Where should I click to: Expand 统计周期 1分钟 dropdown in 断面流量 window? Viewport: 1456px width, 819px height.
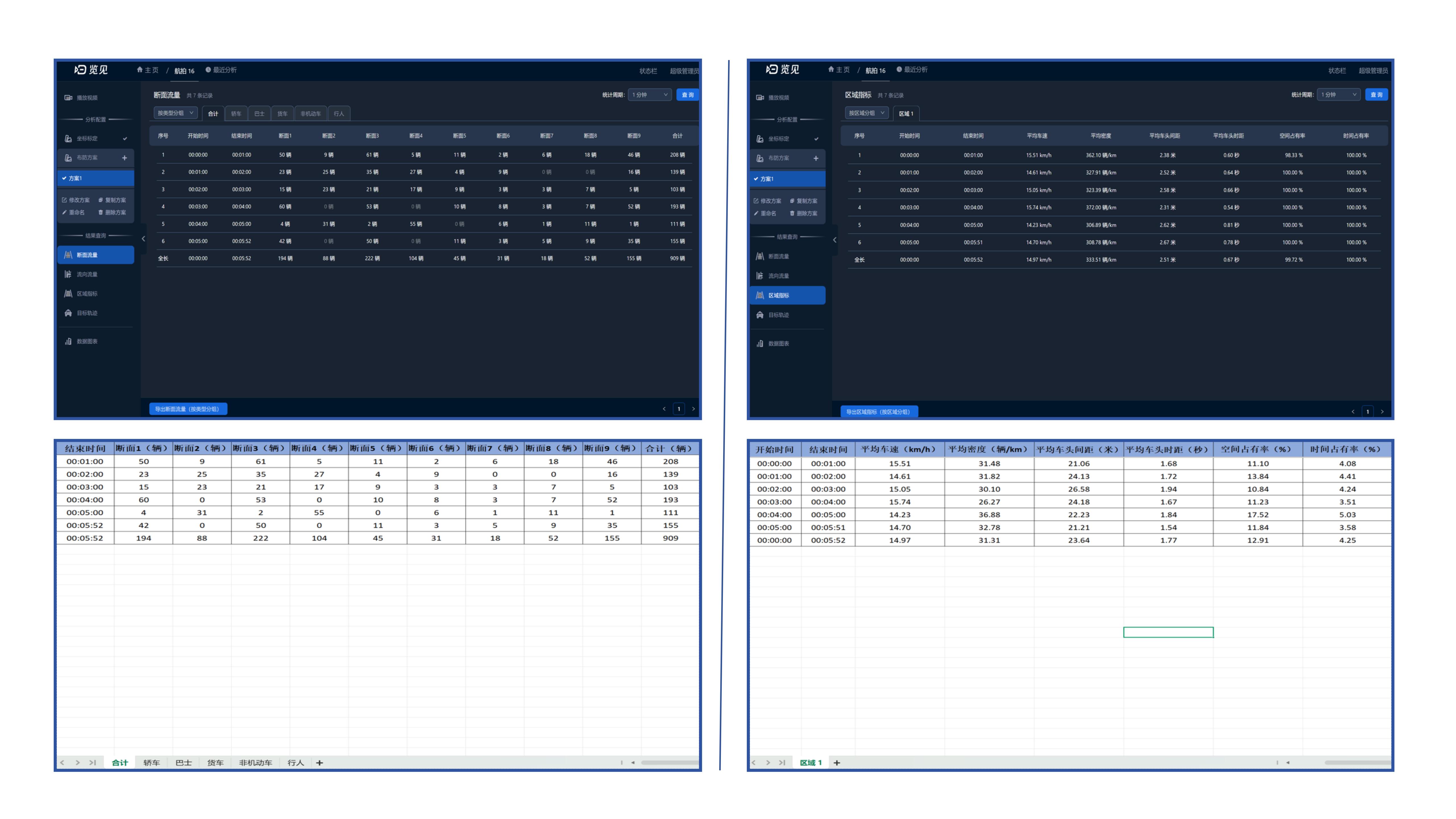650,95
